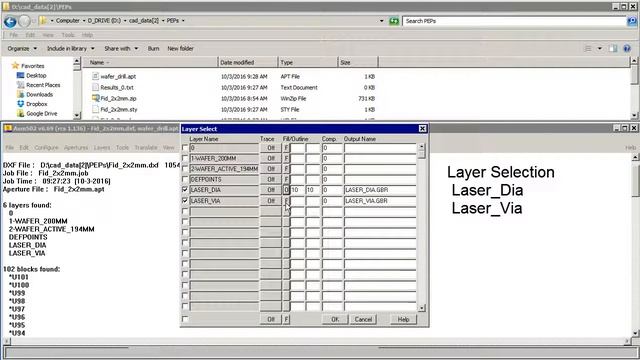Edit the LASER_DIA.GBR output name field
640x360 pixels.
click(x=380, y=190)
